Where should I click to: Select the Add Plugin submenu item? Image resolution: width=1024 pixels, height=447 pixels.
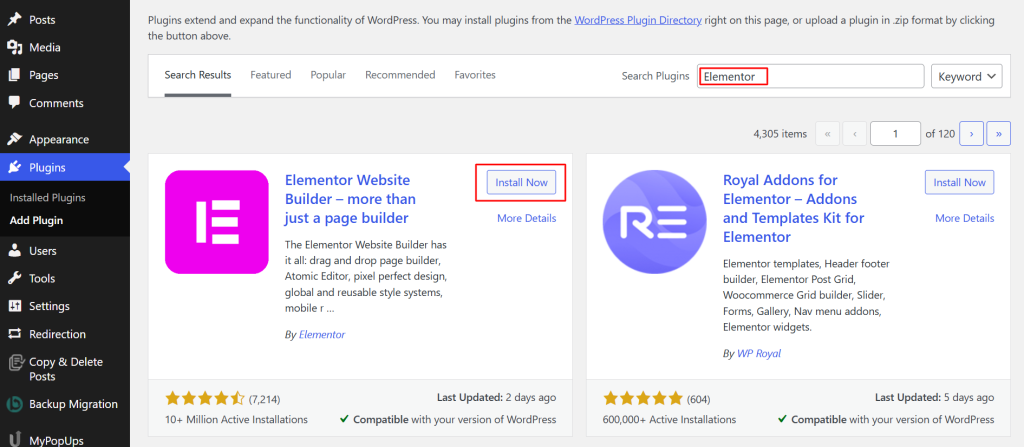37,220
